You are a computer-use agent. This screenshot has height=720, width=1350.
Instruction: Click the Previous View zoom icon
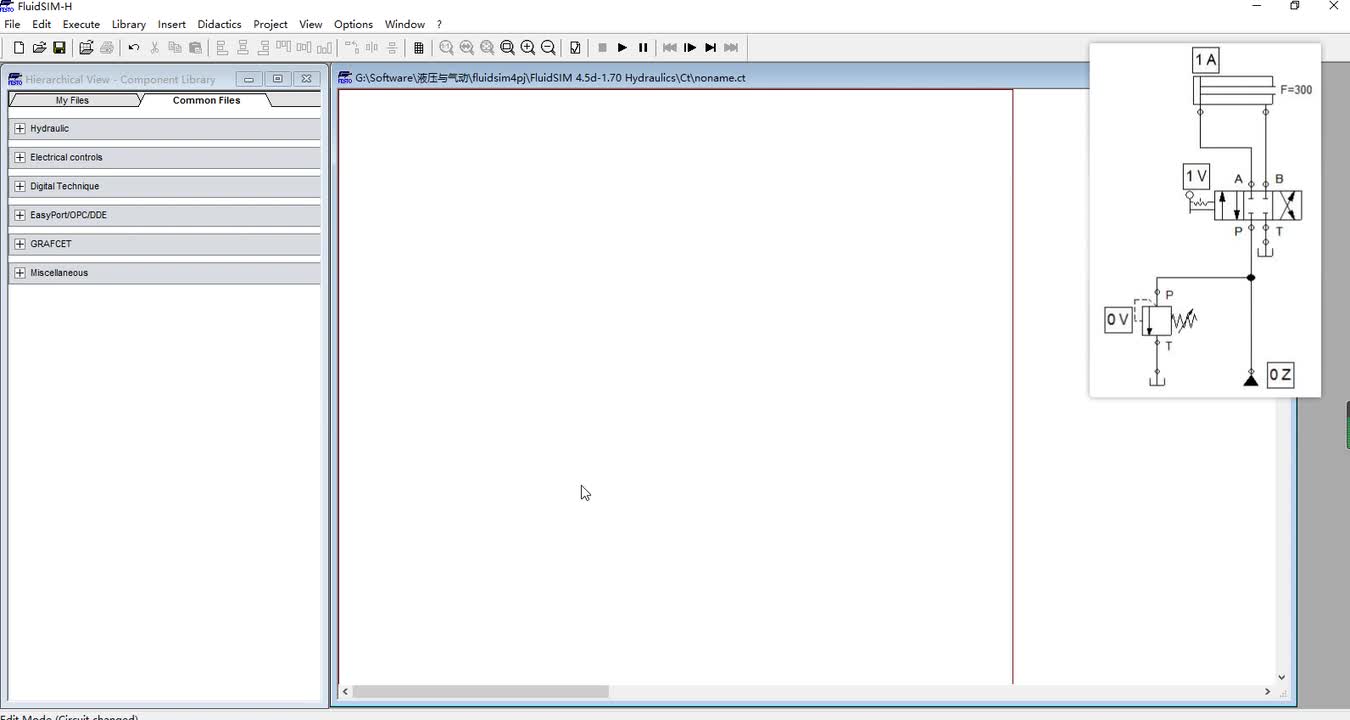pos(467,48)
